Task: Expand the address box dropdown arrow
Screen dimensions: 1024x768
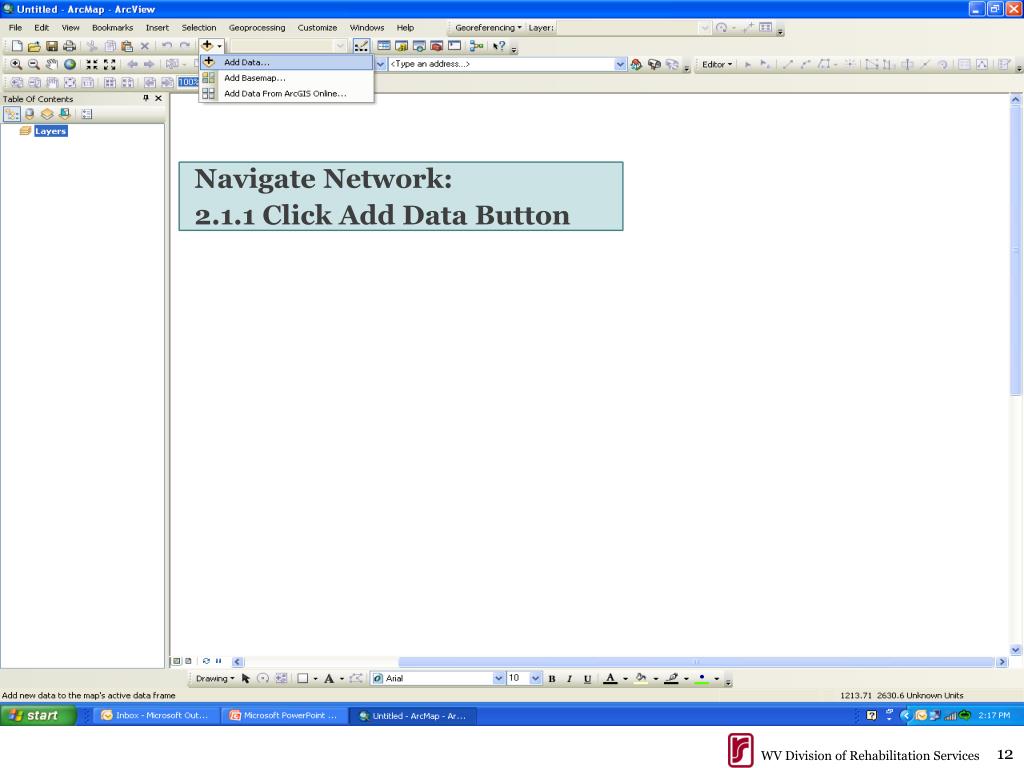Action: click(x=620, y=64)
